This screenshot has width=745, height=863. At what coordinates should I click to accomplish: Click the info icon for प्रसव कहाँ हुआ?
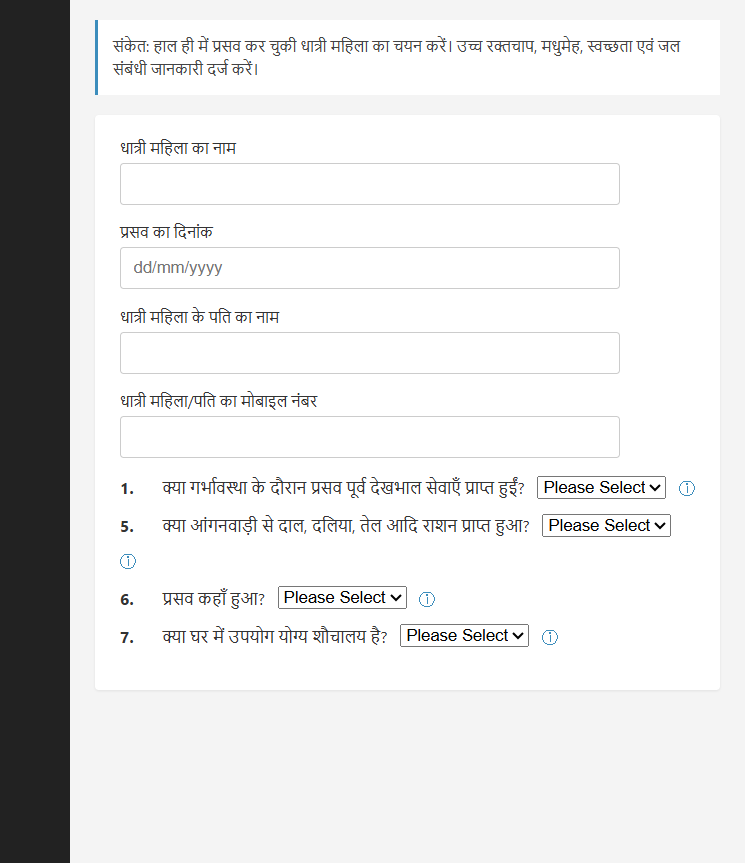coord(427,598)
